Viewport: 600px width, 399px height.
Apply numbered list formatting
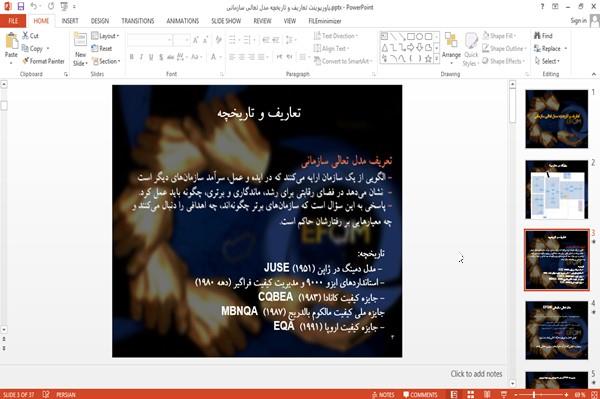pos(249,40)
